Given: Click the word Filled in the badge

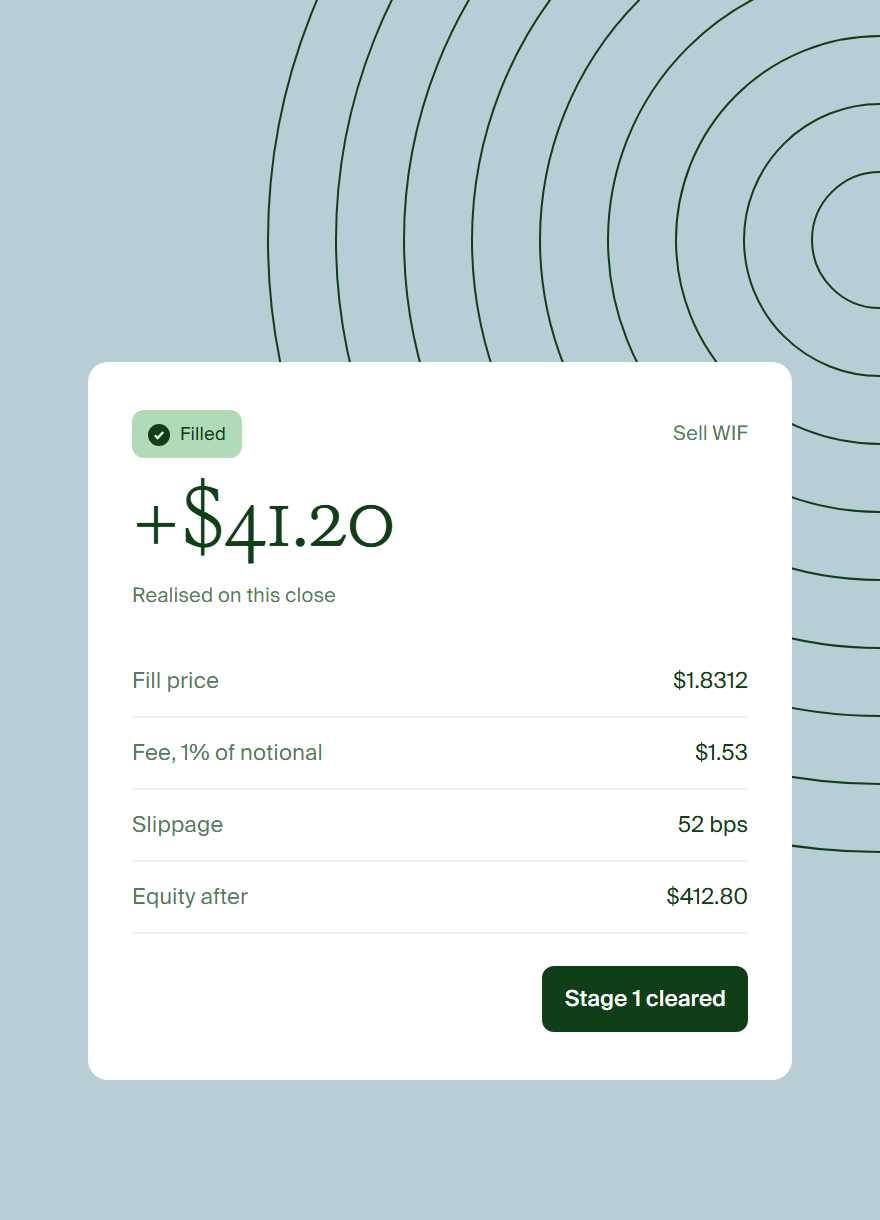Looking at the screenshot, I should (x=203, y=434).
